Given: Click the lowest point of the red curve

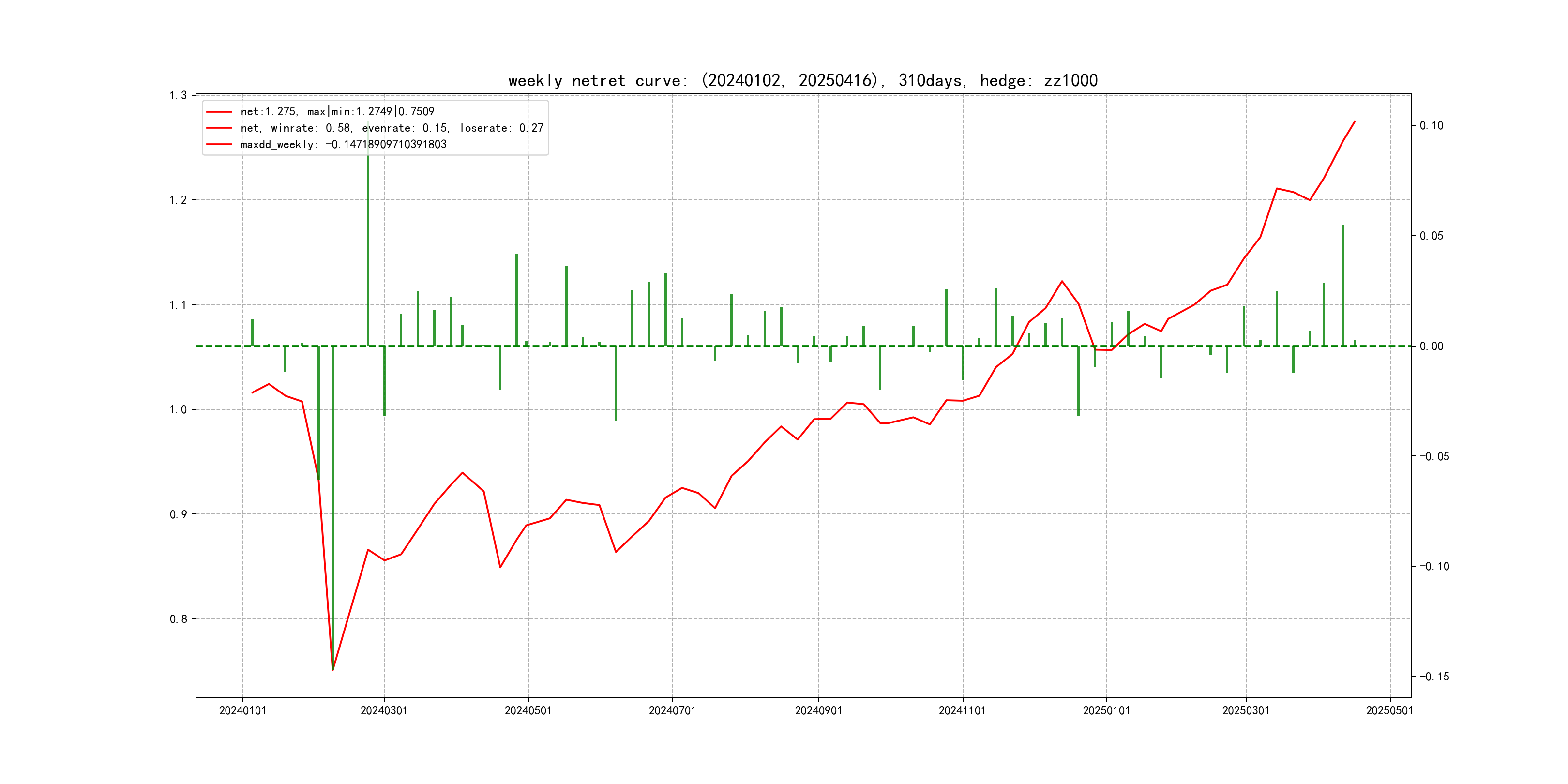Looking at the screenshot, I should (x=332, y=670).
